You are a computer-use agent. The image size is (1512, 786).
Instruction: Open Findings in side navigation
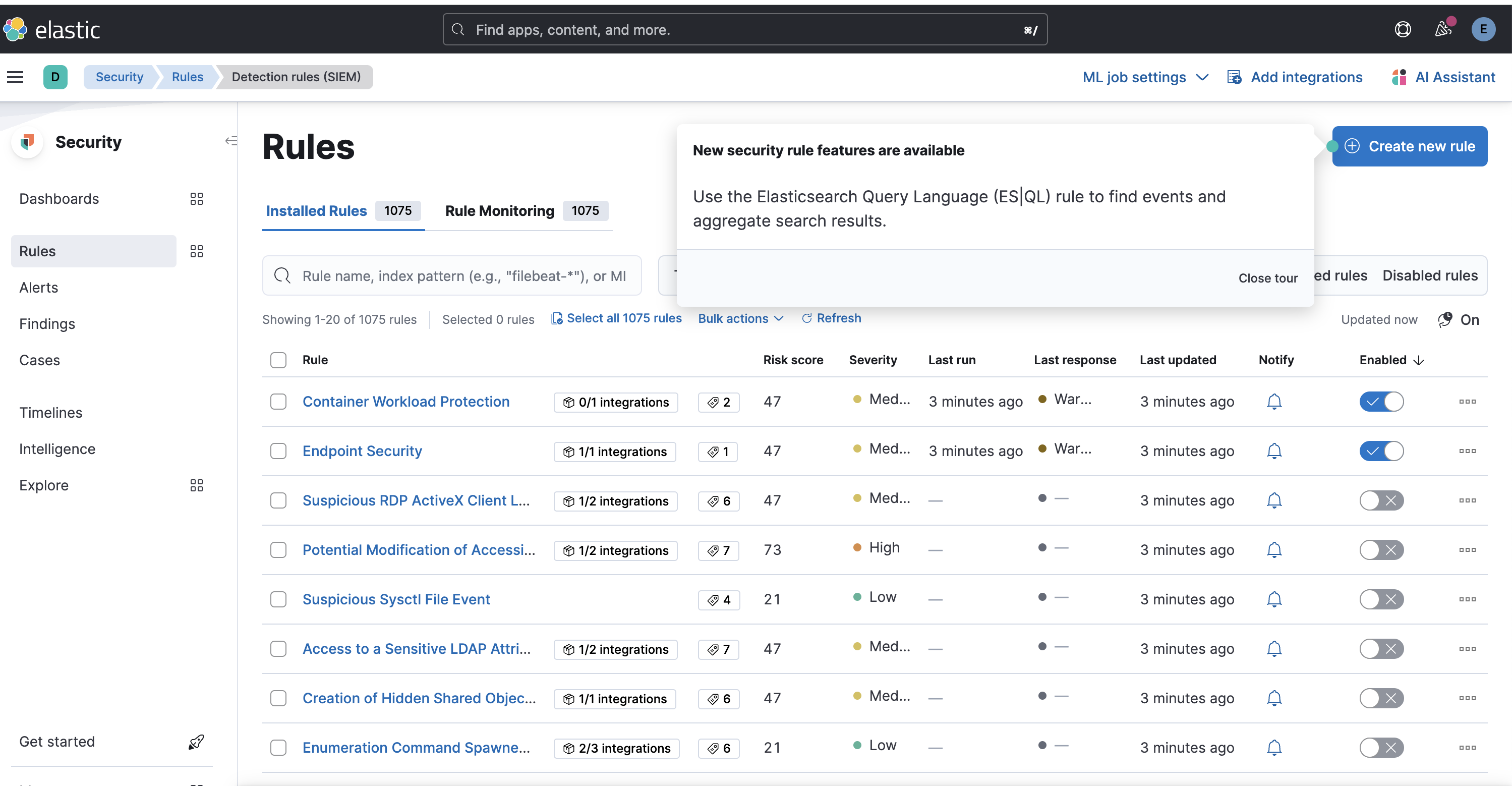tap(47, 324)
